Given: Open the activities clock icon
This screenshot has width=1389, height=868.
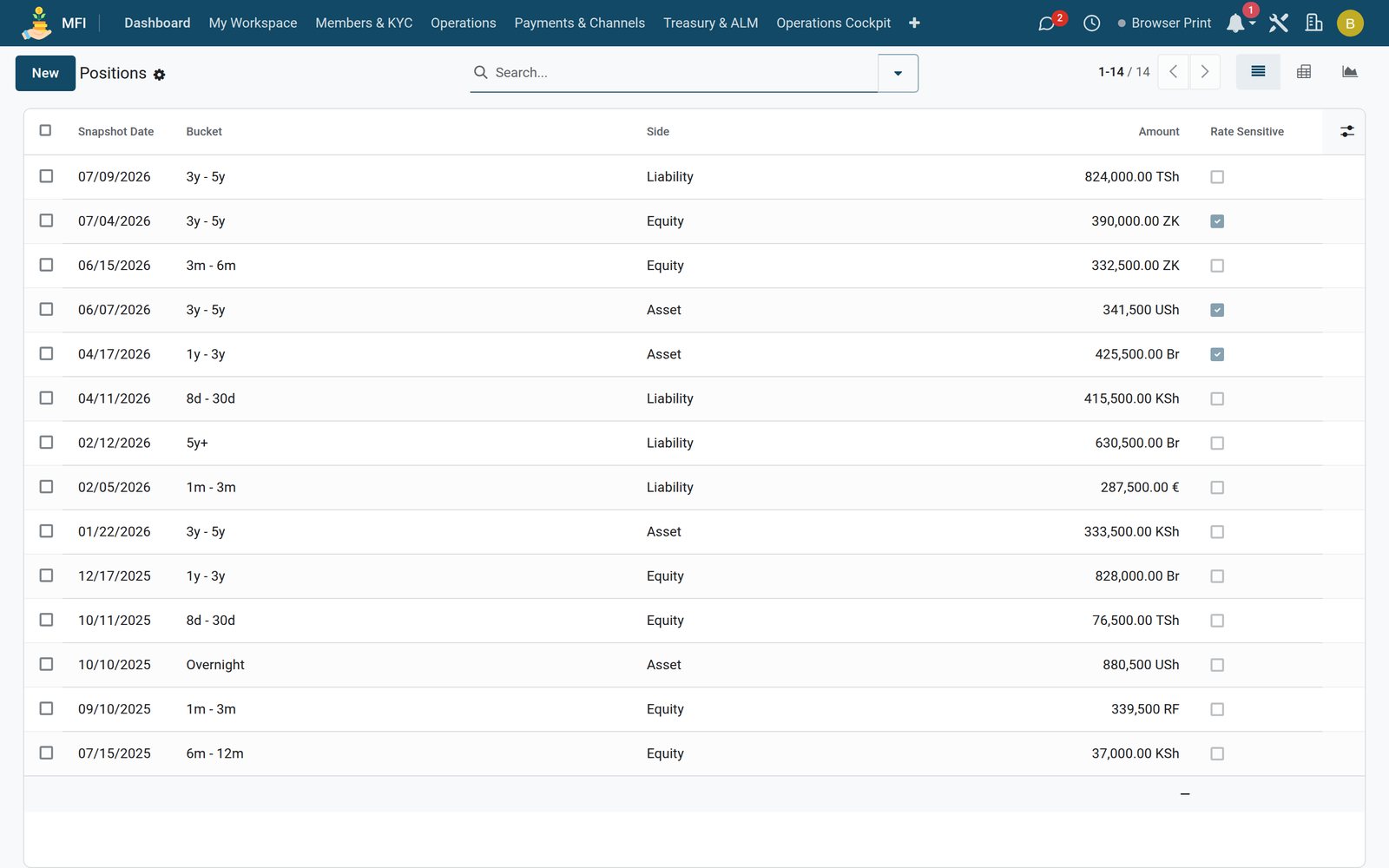Looking at the screenshot, I should pos(1092,23).
